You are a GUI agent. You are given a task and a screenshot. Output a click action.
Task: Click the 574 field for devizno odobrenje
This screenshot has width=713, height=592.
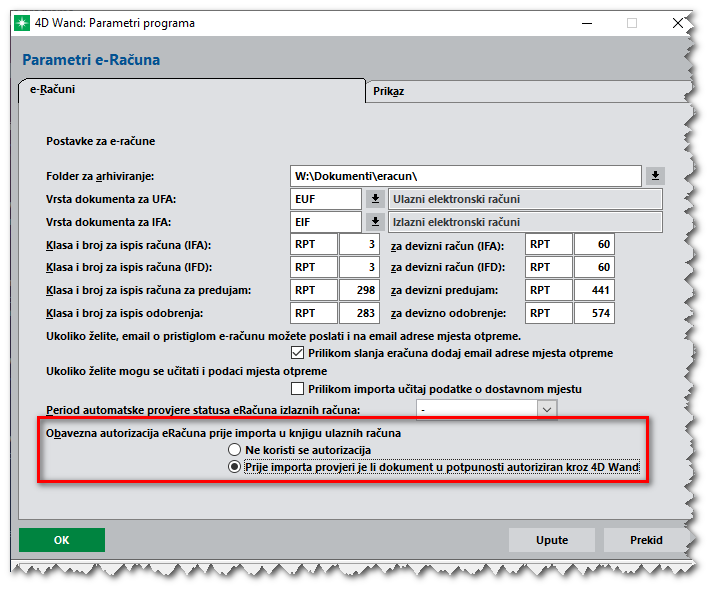click(595, 314)
